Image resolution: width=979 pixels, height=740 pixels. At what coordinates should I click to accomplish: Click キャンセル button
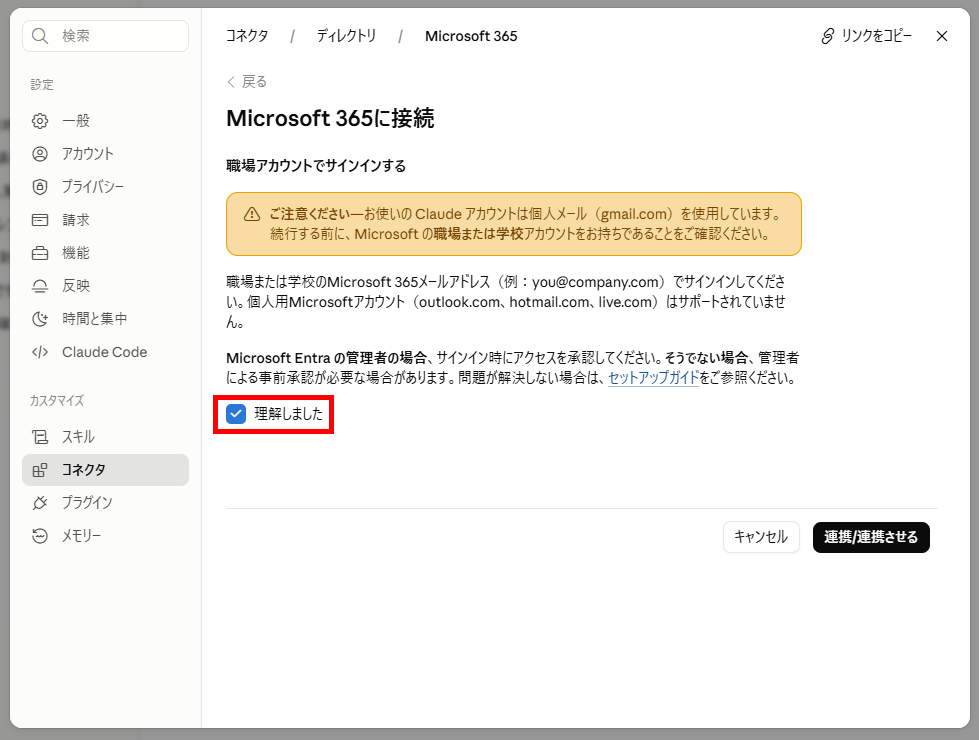761,537
